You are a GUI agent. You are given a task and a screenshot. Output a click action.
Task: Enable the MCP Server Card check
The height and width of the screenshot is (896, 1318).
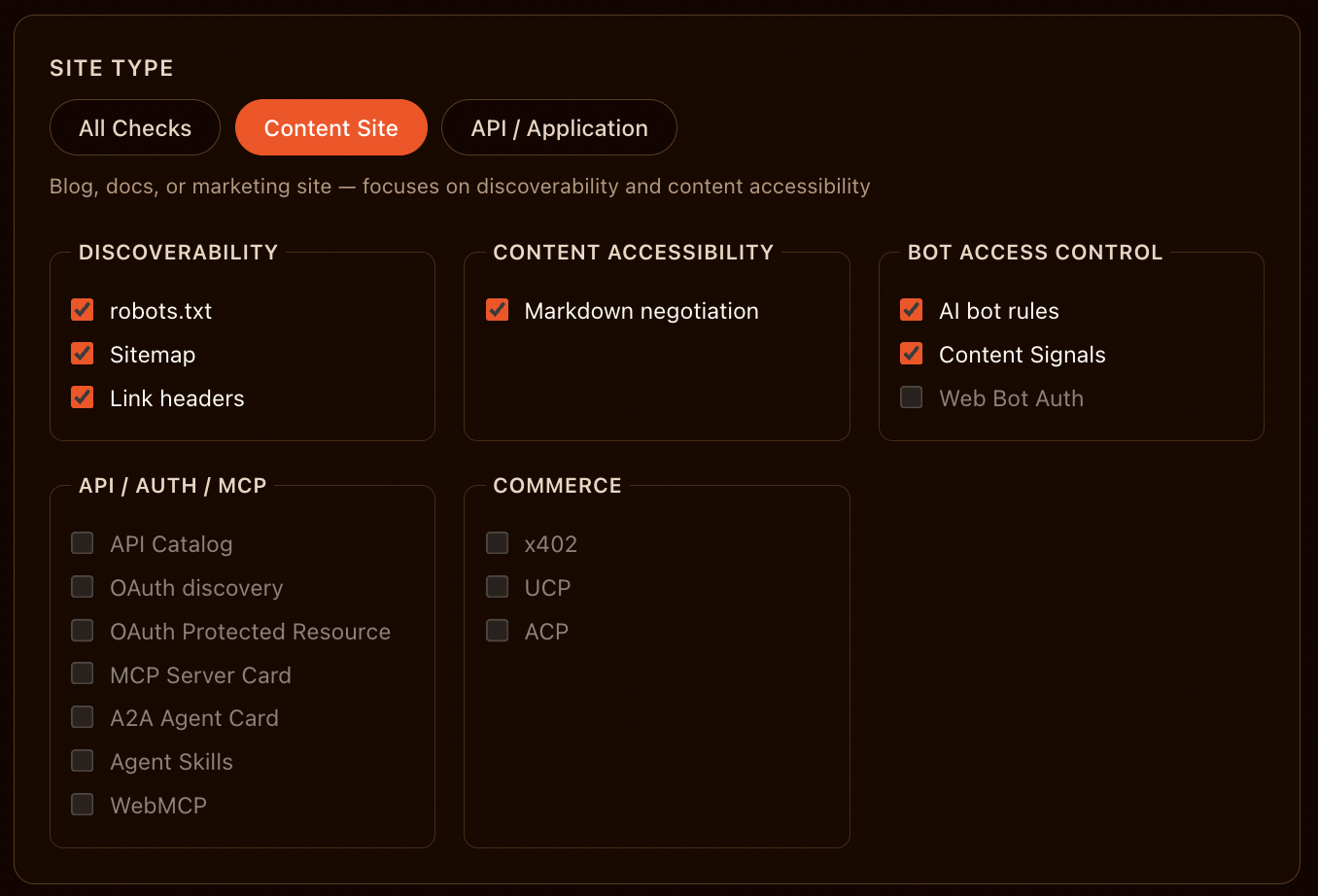[x=83, y=674]
